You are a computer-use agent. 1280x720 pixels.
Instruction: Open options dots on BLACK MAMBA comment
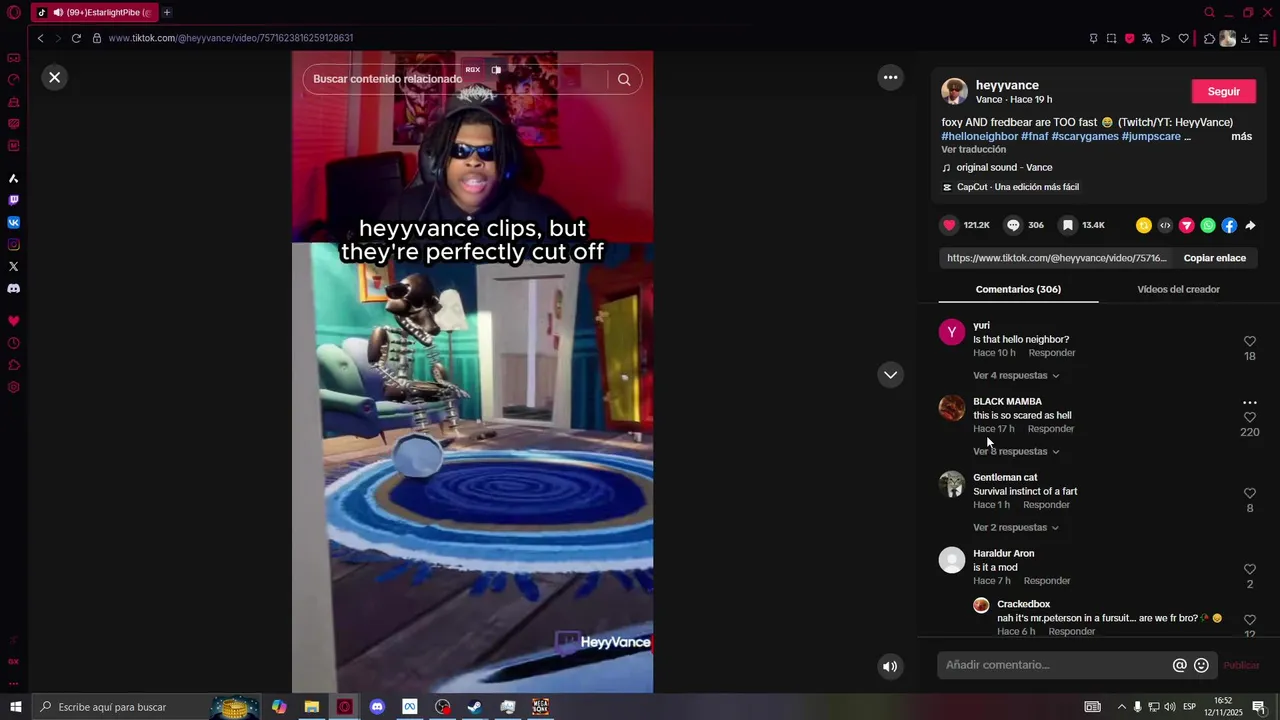click(1249, 403)
